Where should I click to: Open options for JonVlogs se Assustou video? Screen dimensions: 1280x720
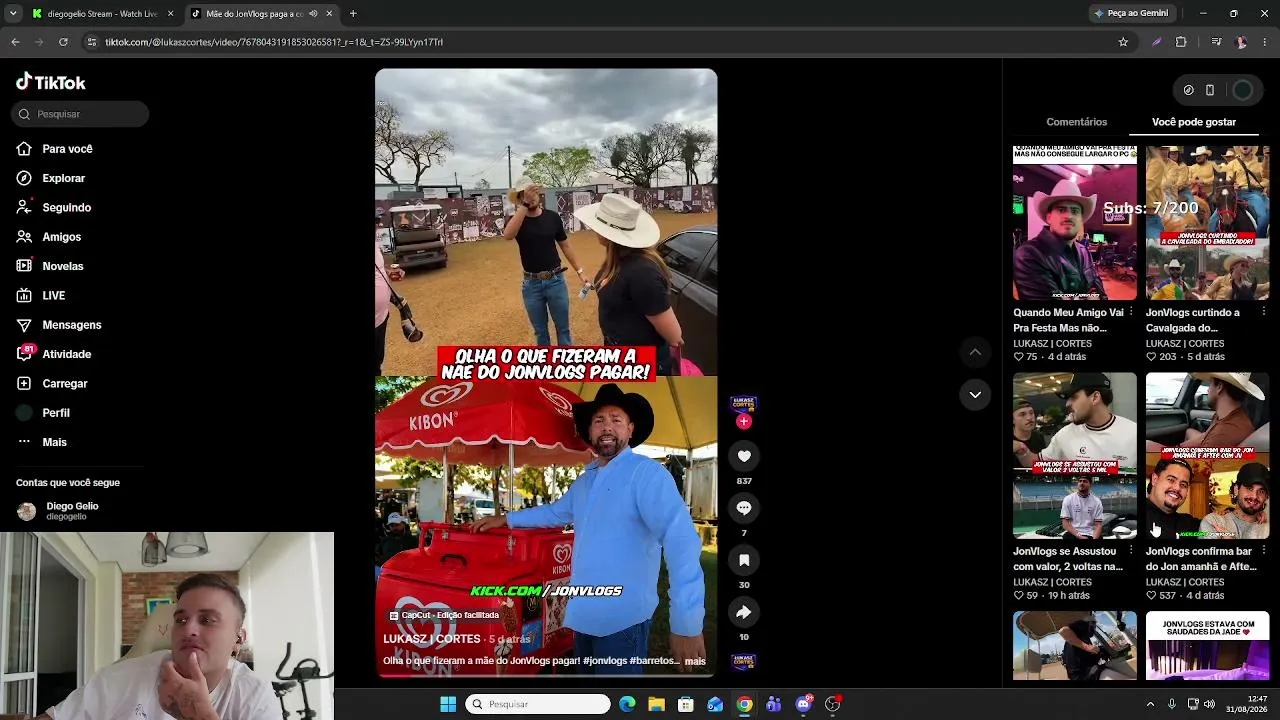pos(1131,551)
